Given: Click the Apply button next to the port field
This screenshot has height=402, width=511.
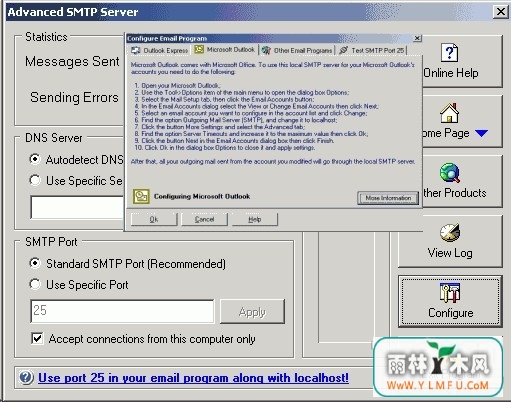Looking at the screenshot, I should coord(252,312).
